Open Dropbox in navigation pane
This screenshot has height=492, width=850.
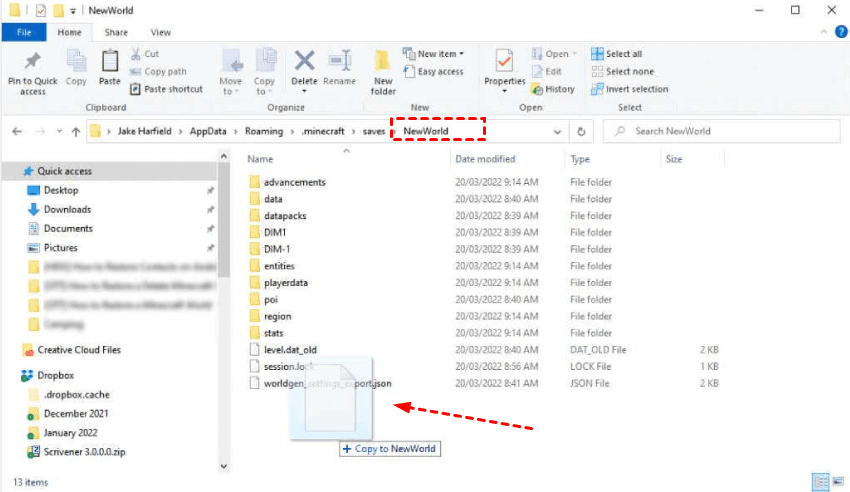coord(55,376)
